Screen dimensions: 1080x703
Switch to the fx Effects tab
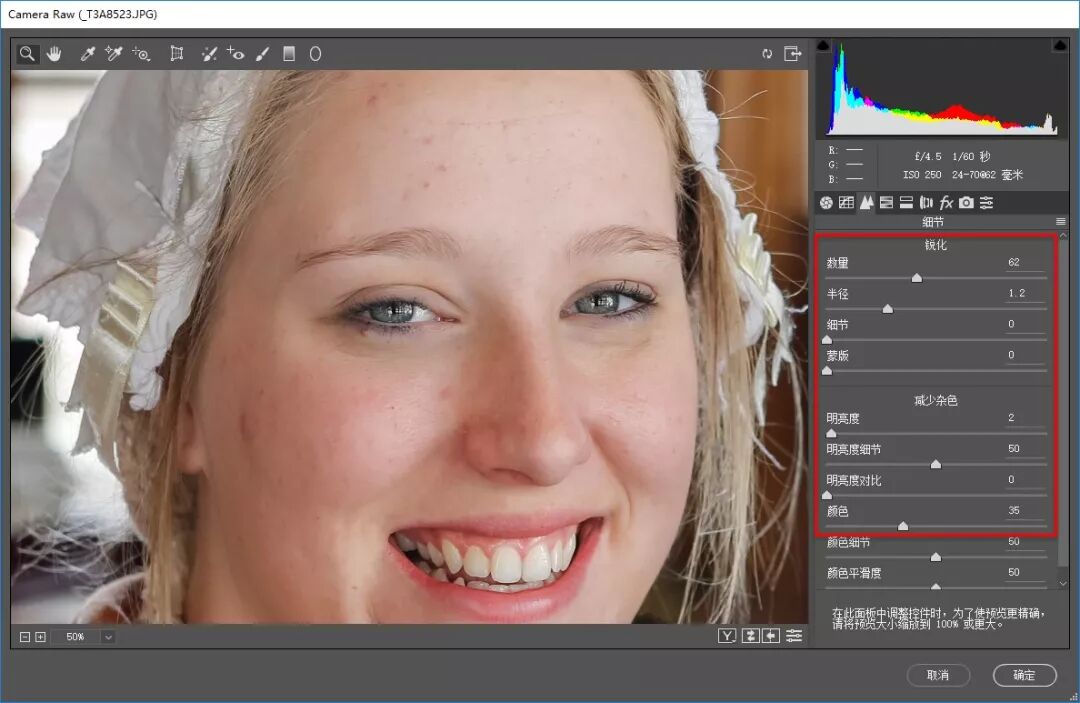[x=946, y=202]
